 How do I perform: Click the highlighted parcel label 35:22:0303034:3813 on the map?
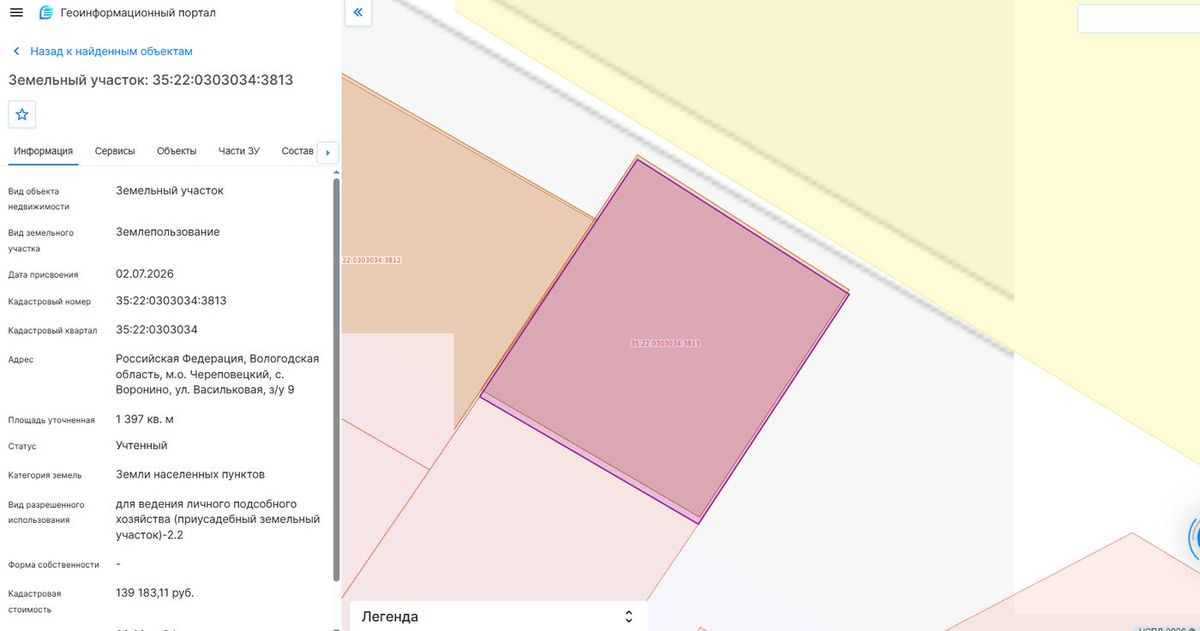point(665,343)
